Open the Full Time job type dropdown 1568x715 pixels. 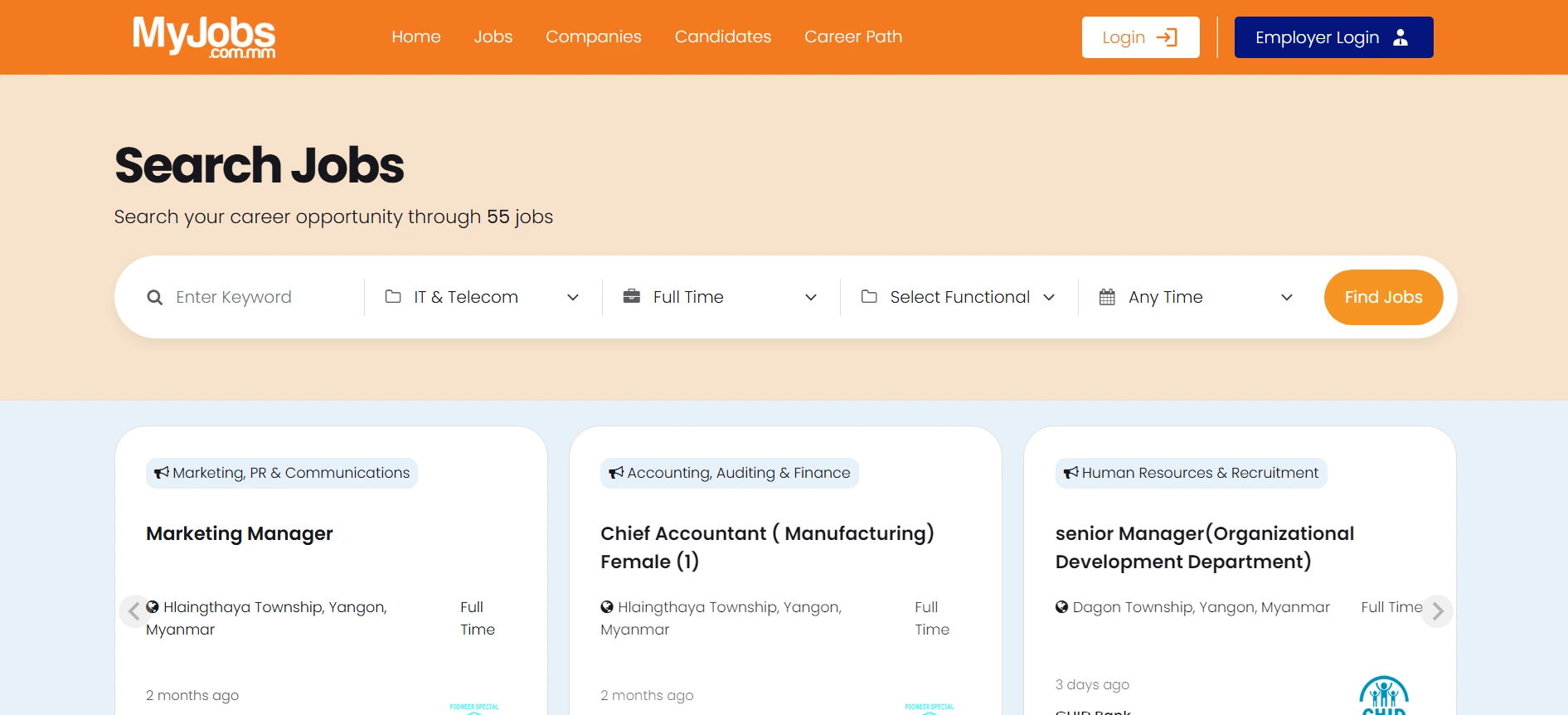[x=721, y=297]
